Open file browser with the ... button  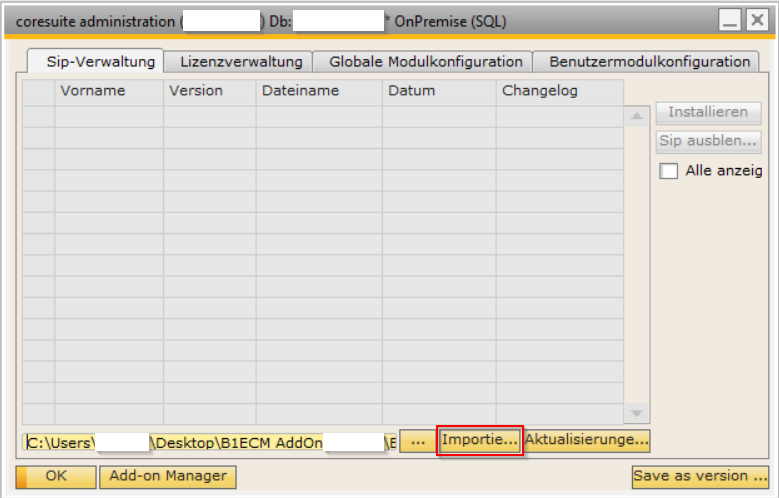[418, 441]
